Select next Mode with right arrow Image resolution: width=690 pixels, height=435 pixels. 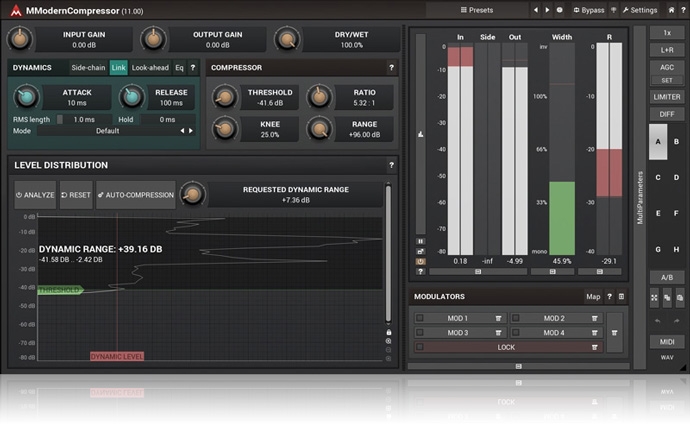[191, 131]
